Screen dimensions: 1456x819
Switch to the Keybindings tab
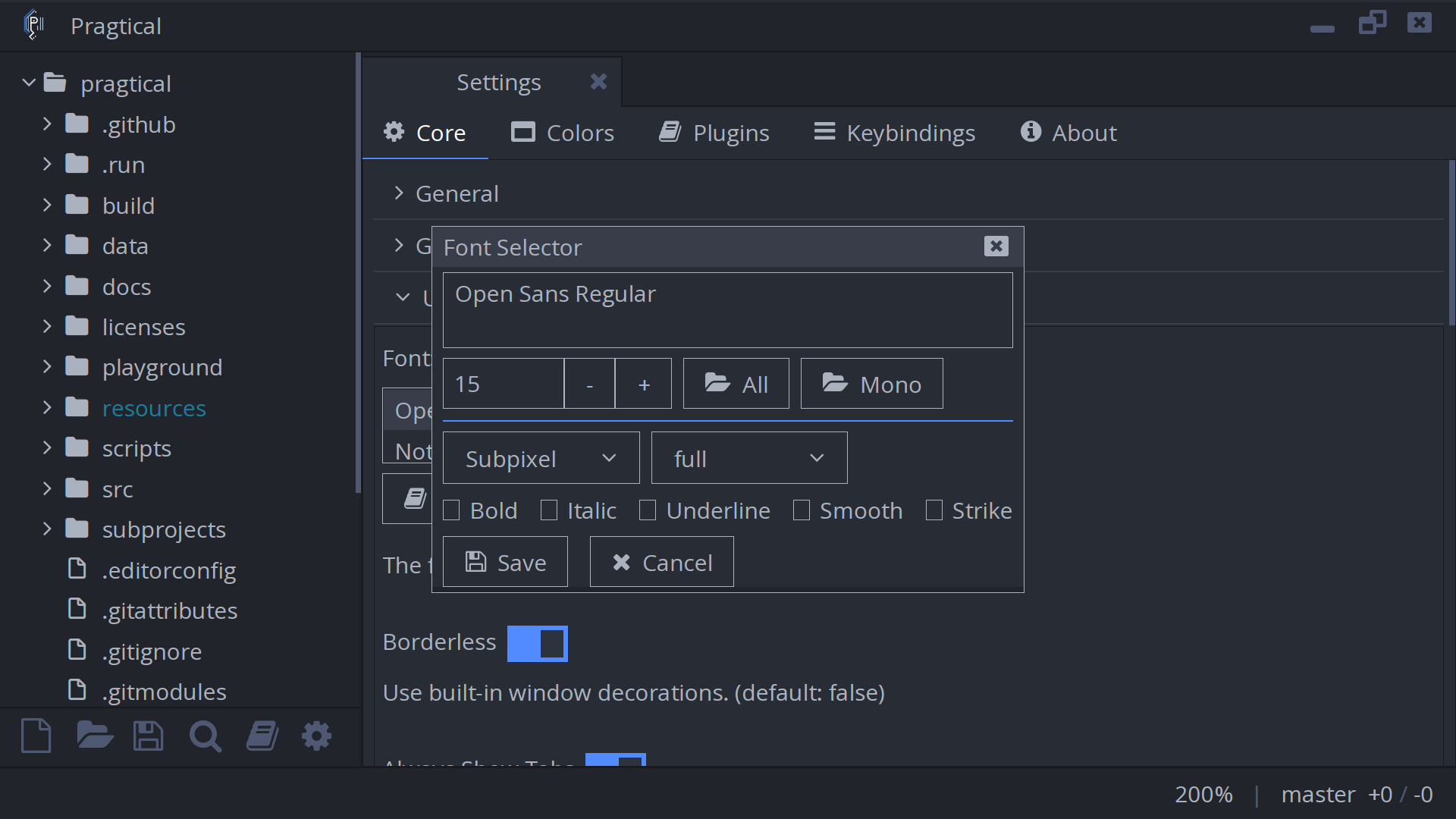(911, 132)
